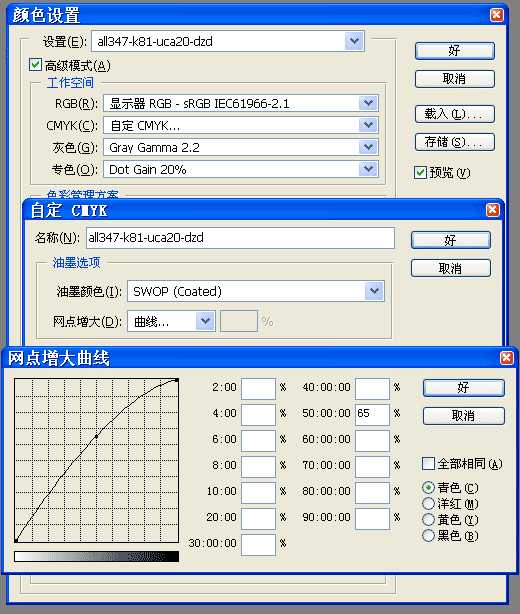Click the 名称 text field in 自定 CMYK
This screenshot has width=520, height=614.
click(x=240, y=238)
